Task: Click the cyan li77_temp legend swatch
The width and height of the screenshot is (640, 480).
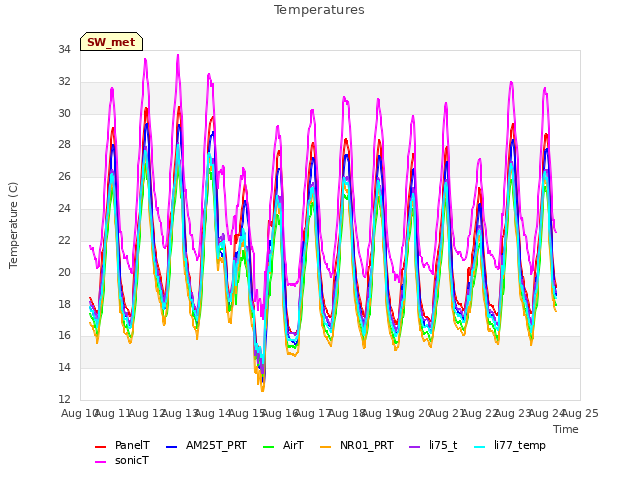Action: point(480,447)
